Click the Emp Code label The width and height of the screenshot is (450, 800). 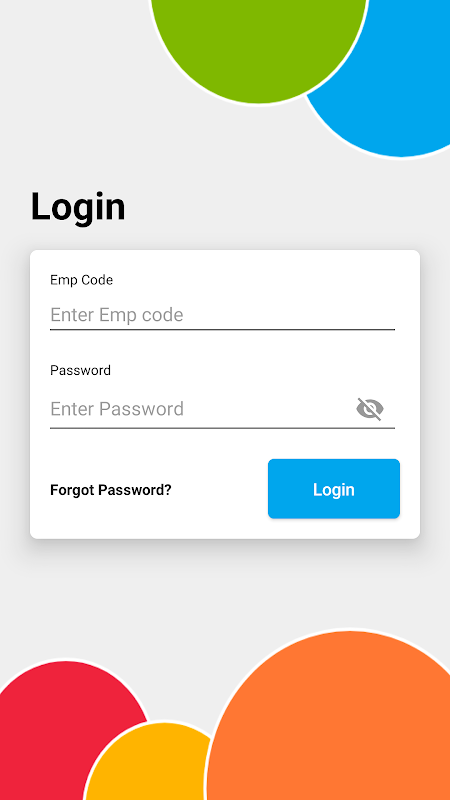point(82,280)
